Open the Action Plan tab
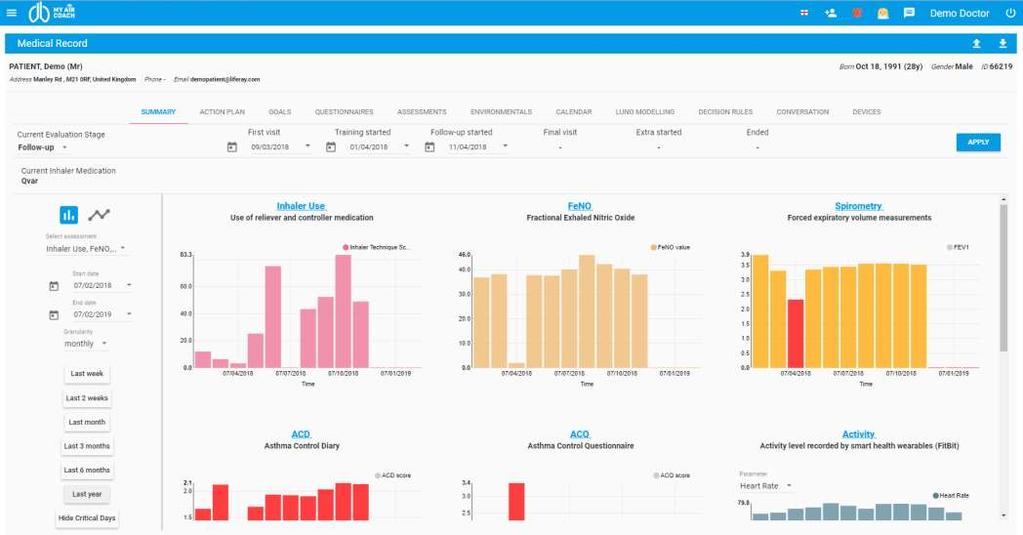This screenshot has width=1023, height=535. tap(222, 112)
